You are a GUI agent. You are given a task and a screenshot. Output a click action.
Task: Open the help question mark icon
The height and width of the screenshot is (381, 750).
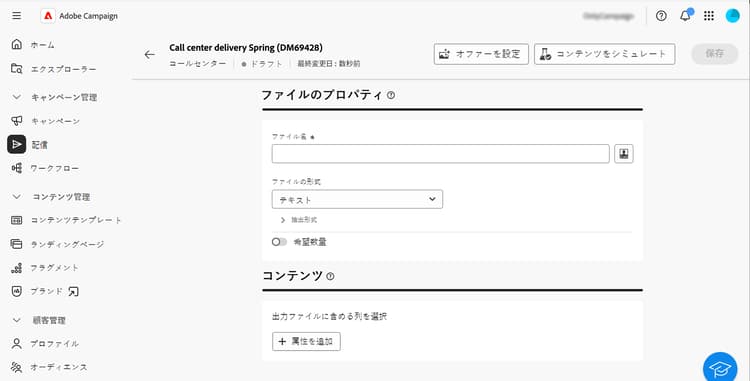click(x=661, y=16)
